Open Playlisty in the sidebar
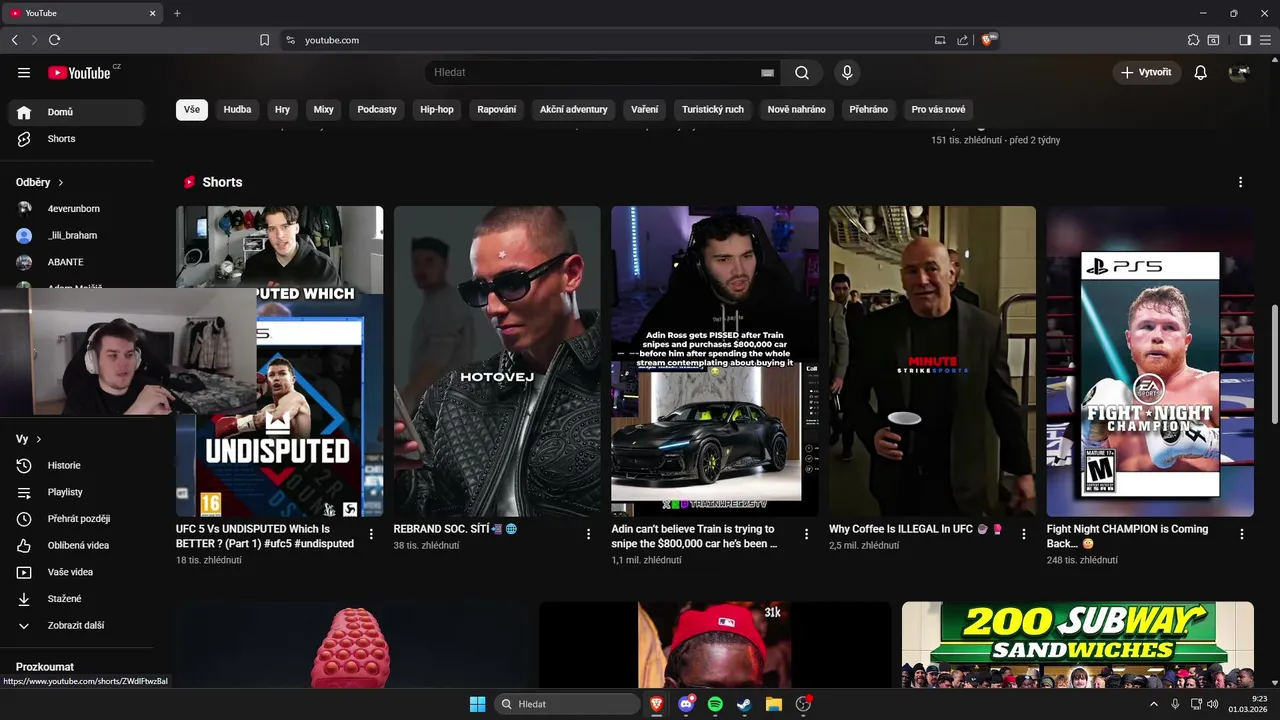This screenshot has height=720, width=1280. pyautogui.click(x=77, y=492)
